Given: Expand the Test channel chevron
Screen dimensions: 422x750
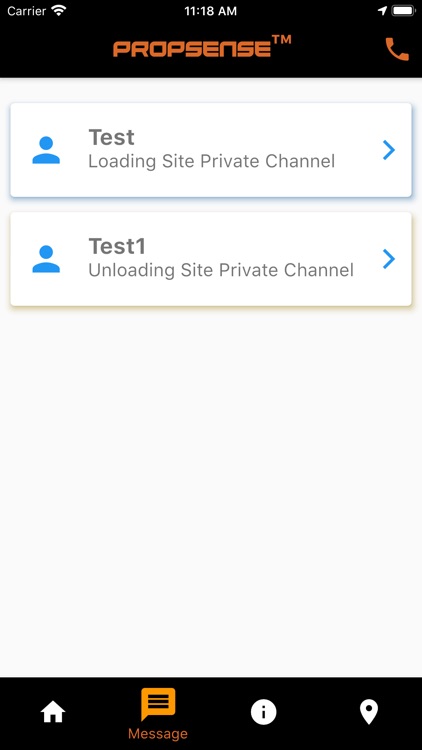Looking at the screenshot, I should (x=389, y=150).
